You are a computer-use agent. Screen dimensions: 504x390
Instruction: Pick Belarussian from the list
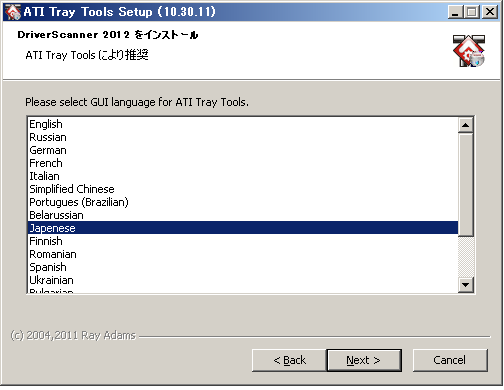coord(243,215)
